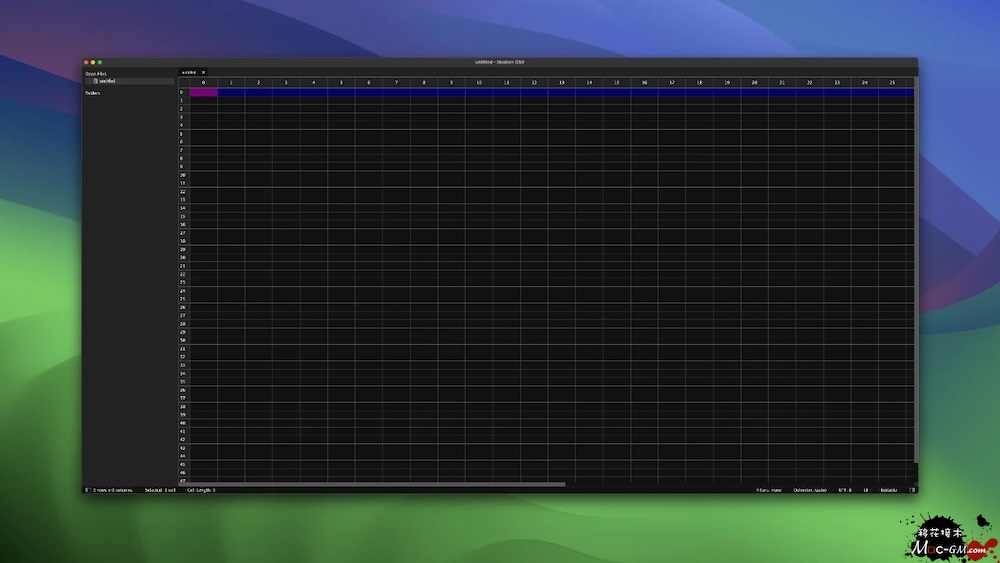Image resolution: width=1000 pixels, height=563 pixels.
Task: Click the file icon beside untitled in sidebar
Action: coord(96,81)
